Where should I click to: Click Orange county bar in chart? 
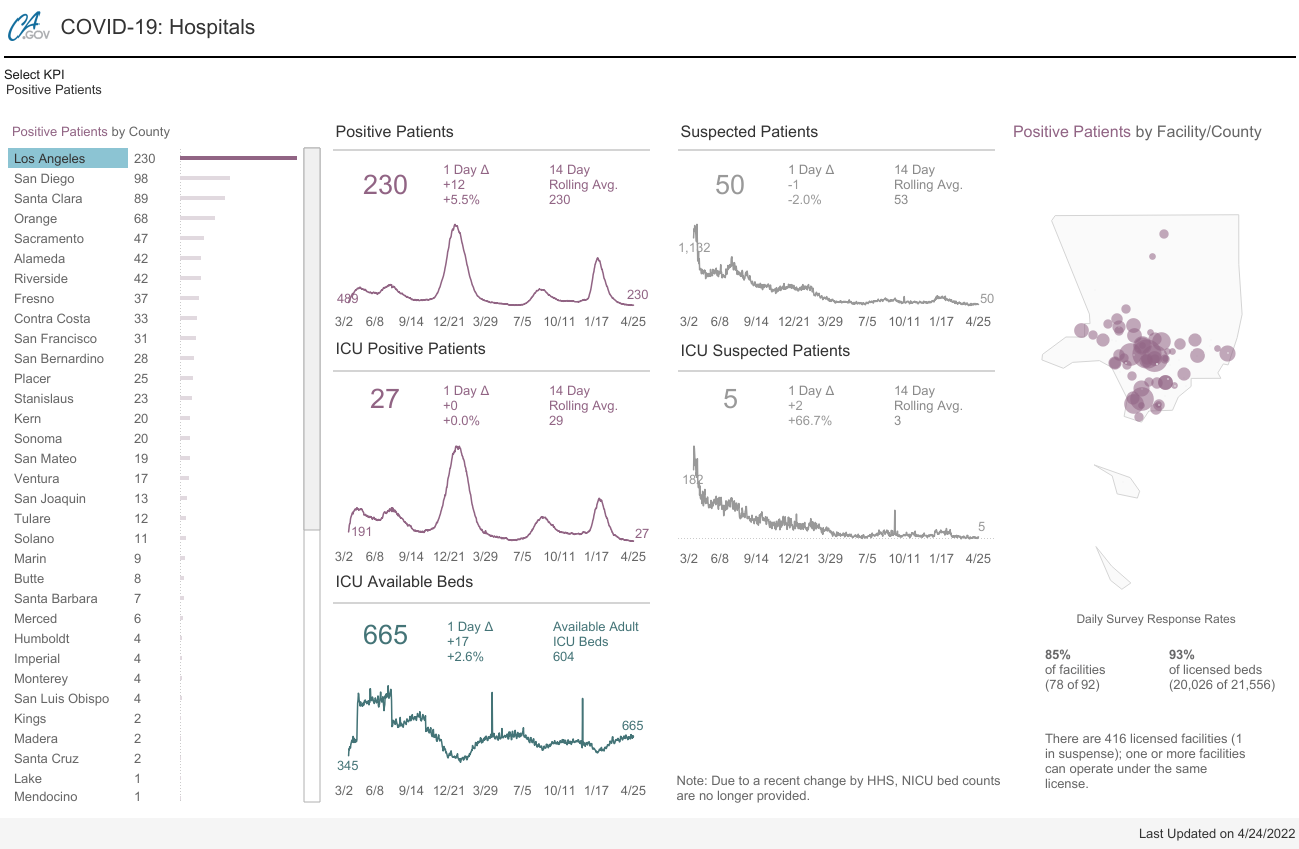(198, 218)
